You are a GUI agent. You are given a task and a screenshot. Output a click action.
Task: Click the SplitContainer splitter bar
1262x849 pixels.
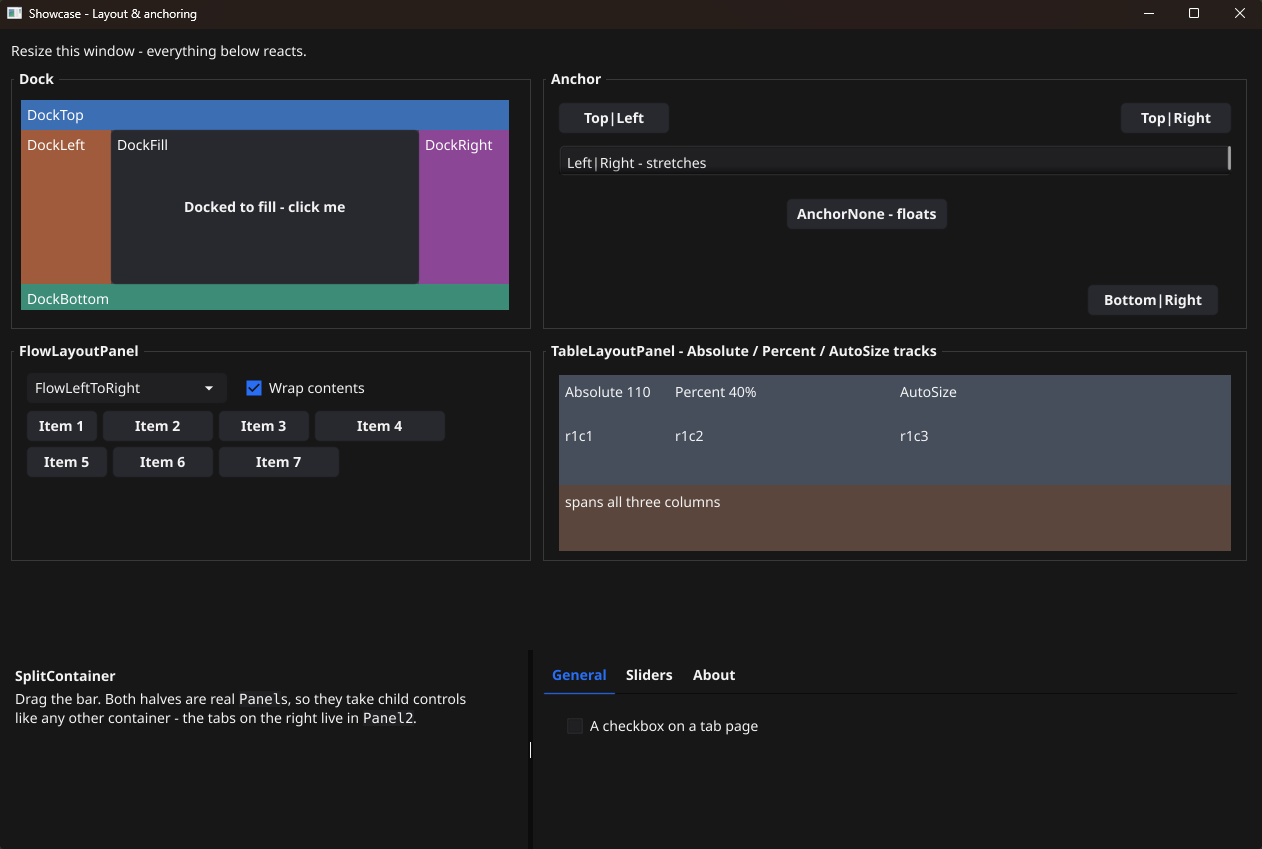pos(530,750)
